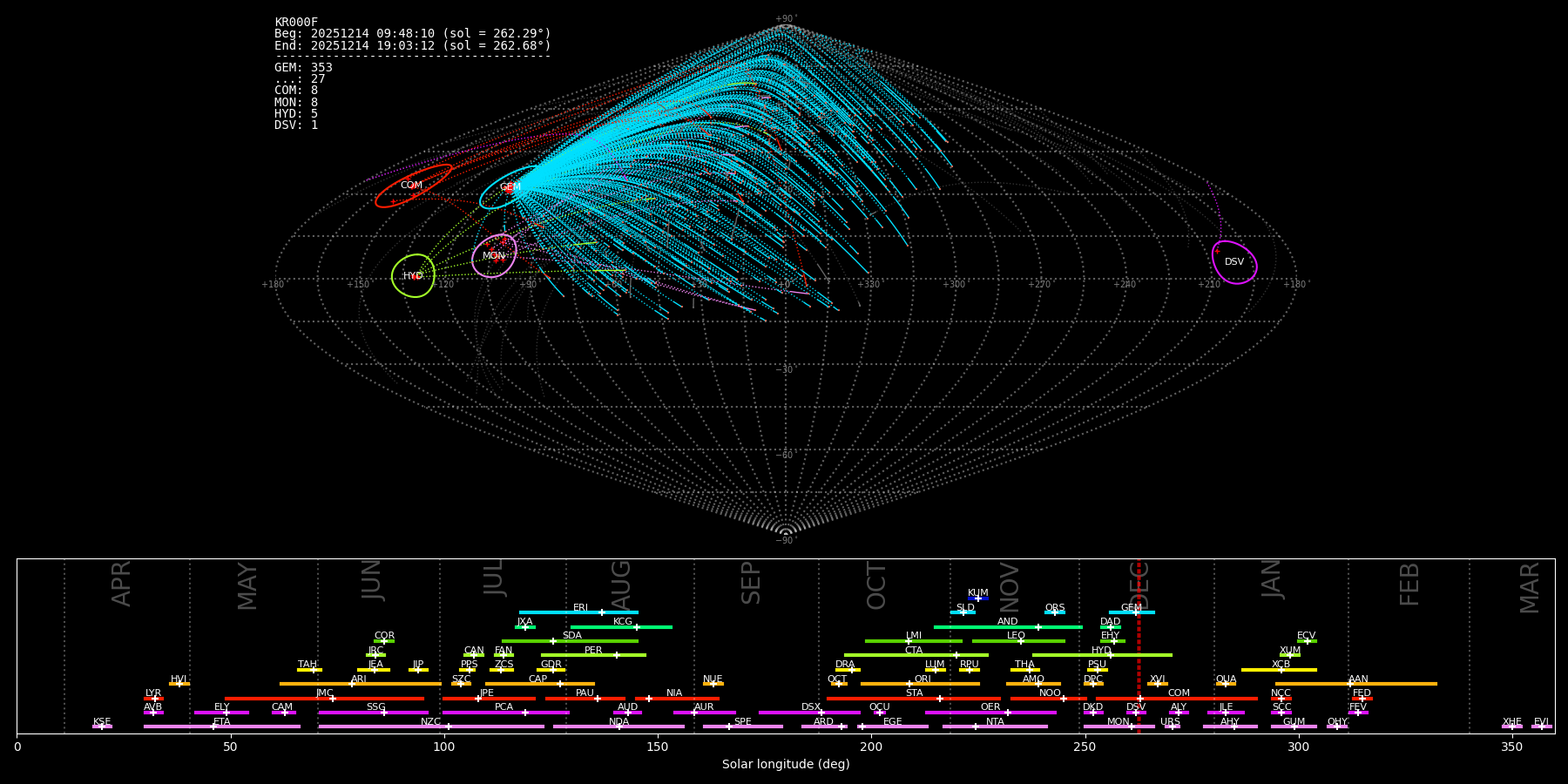Click the +90 latitude label atop the map
Screen dimensions: 1568x784
click(786, 19)
